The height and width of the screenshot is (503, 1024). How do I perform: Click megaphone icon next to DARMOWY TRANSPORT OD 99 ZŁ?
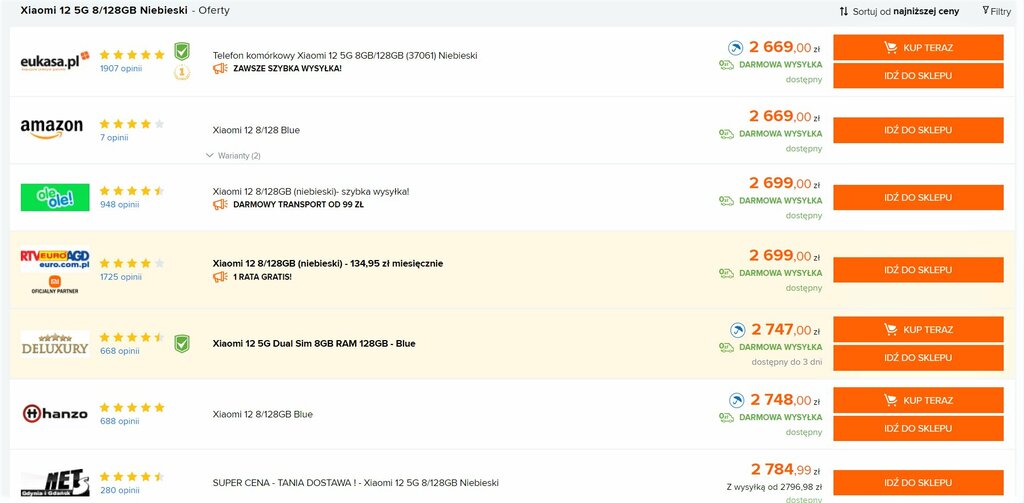click(x=220, y=204)
